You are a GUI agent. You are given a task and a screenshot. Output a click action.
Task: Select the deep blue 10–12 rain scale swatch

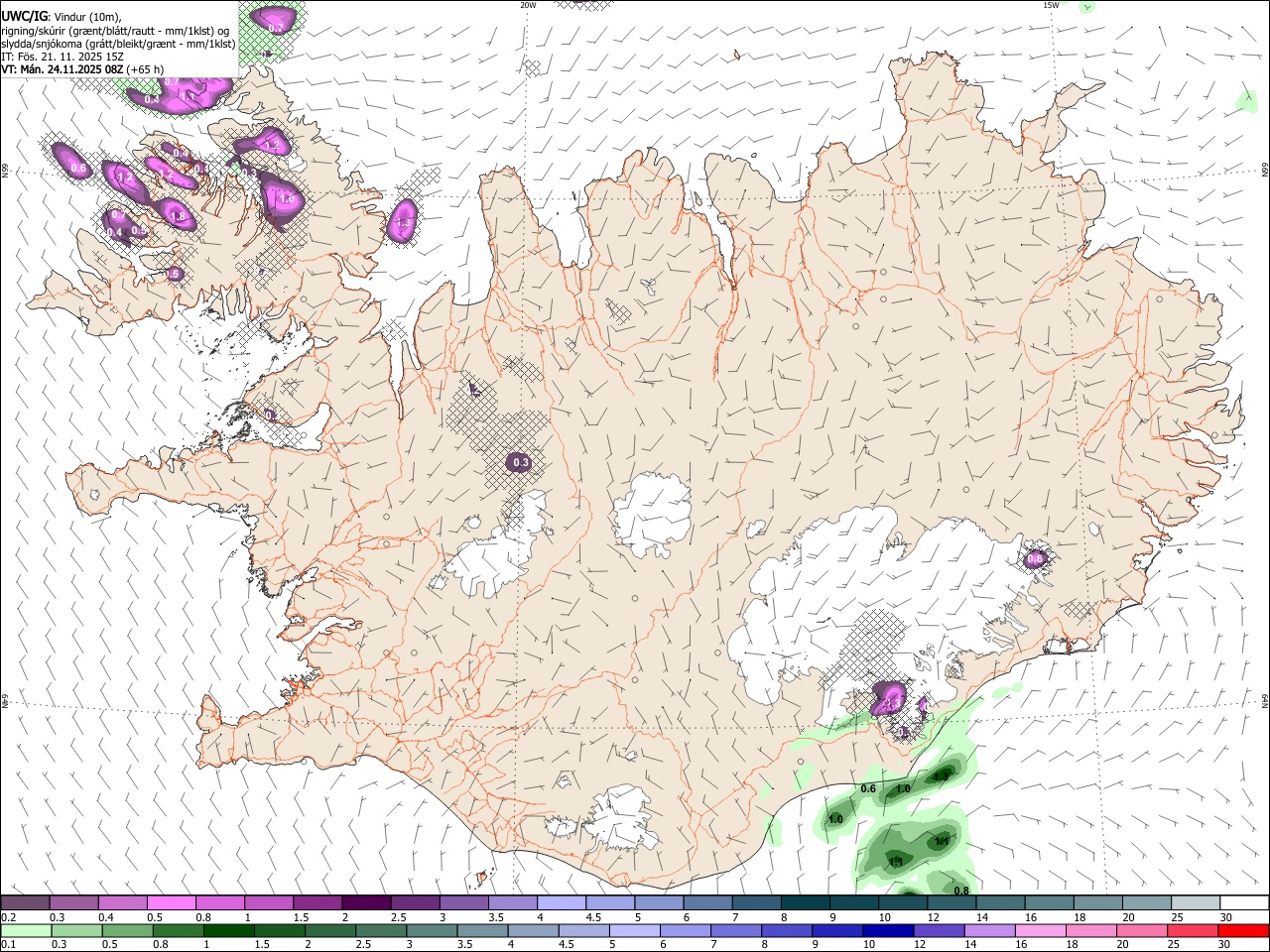tap(888, 931)
